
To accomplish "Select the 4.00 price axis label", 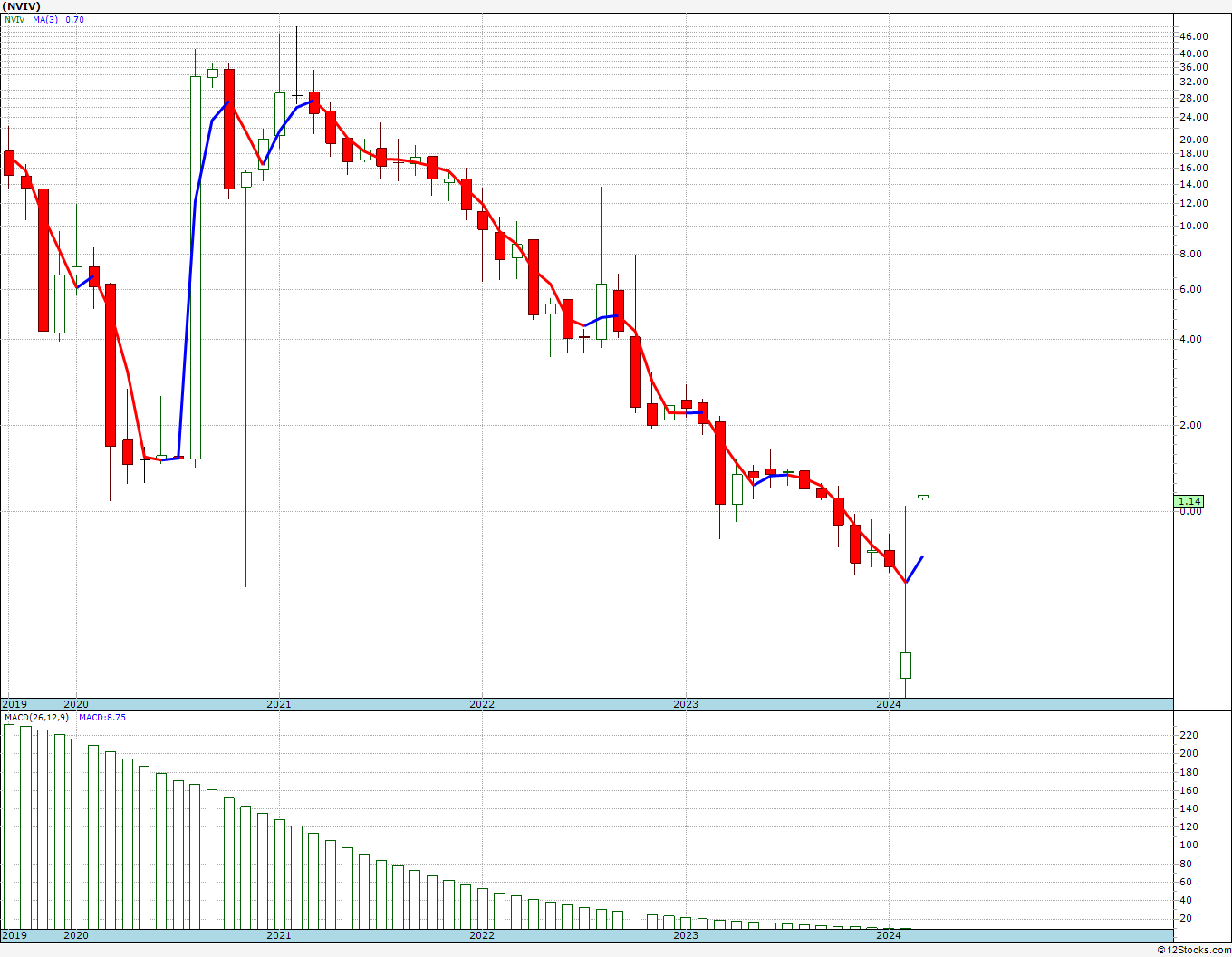I will tap(1191, 339).
